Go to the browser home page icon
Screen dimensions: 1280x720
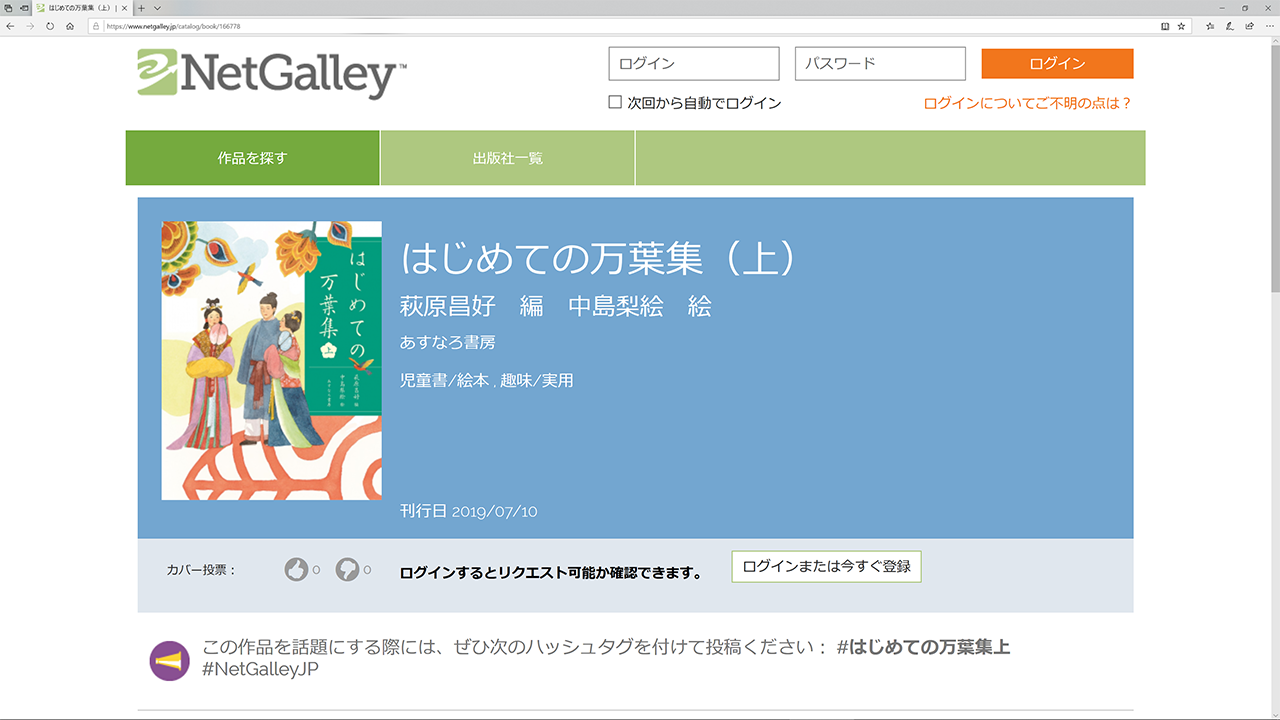[70, 26]
